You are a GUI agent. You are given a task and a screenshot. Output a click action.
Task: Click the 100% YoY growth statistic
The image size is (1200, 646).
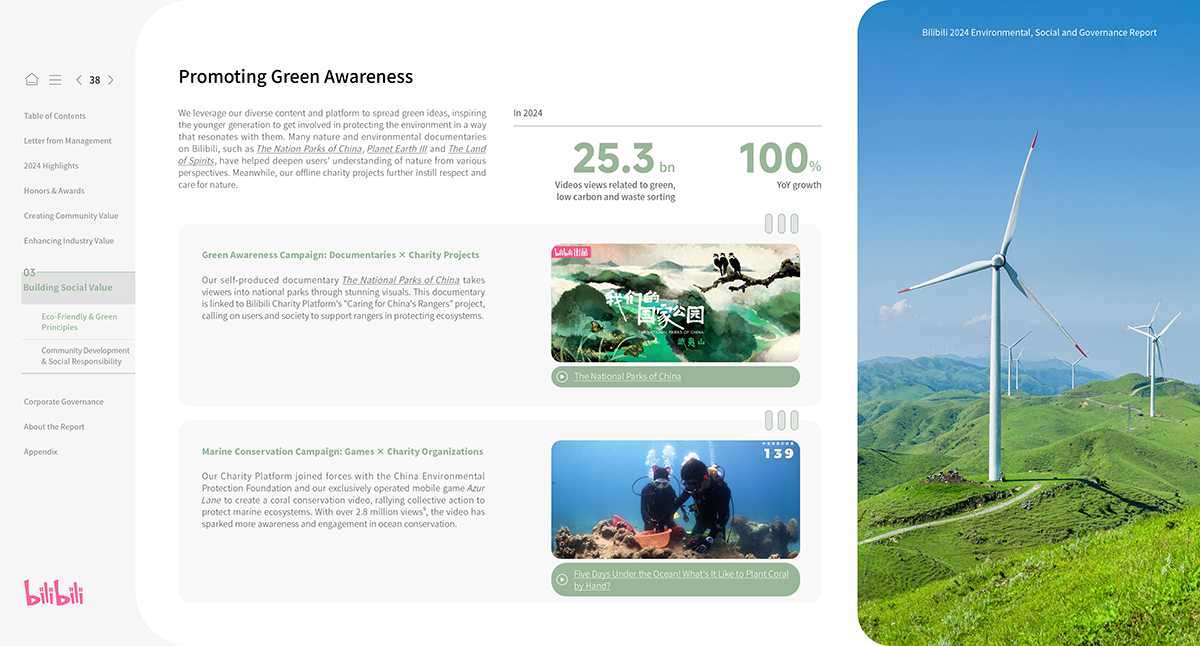click(x=780, y=165)
